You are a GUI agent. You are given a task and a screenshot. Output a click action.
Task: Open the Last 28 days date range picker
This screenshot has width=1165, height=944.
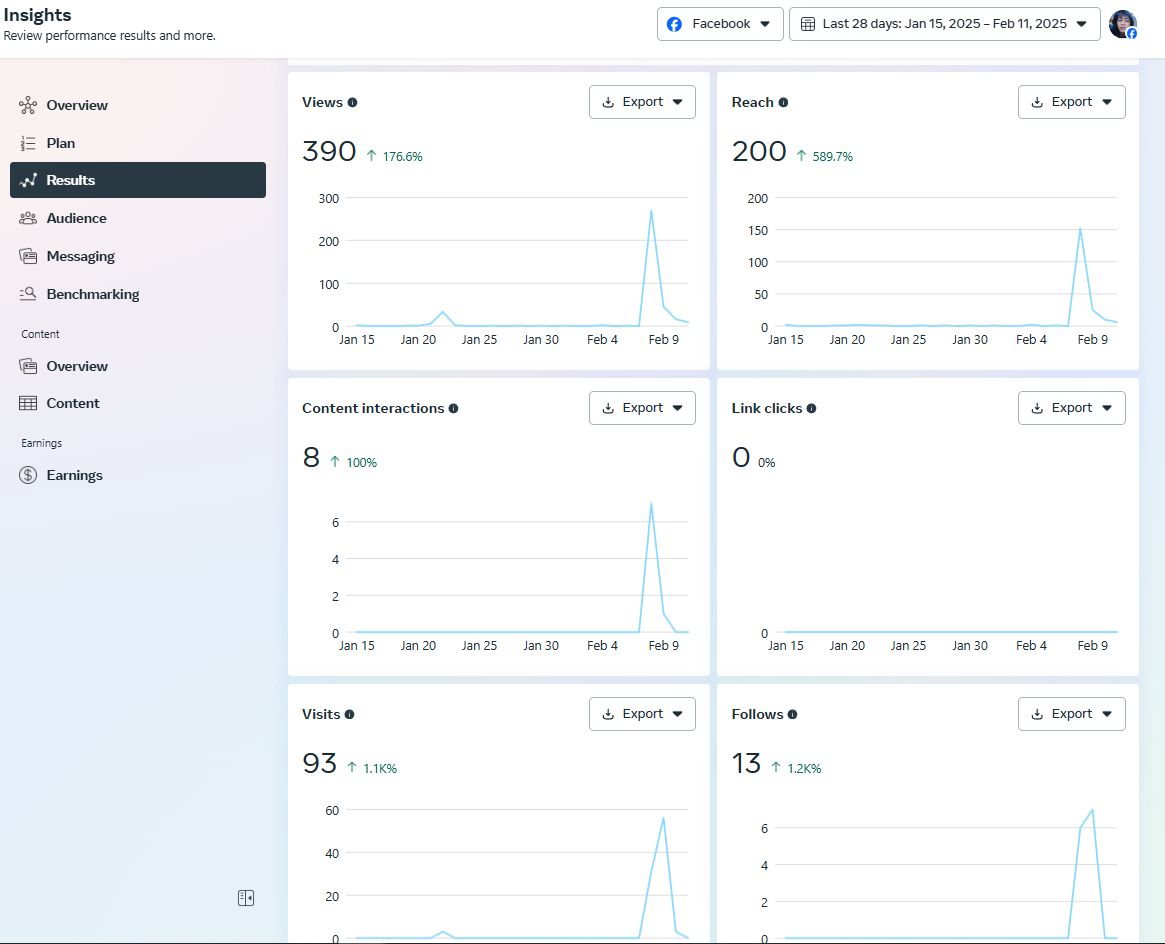point(944,24)
